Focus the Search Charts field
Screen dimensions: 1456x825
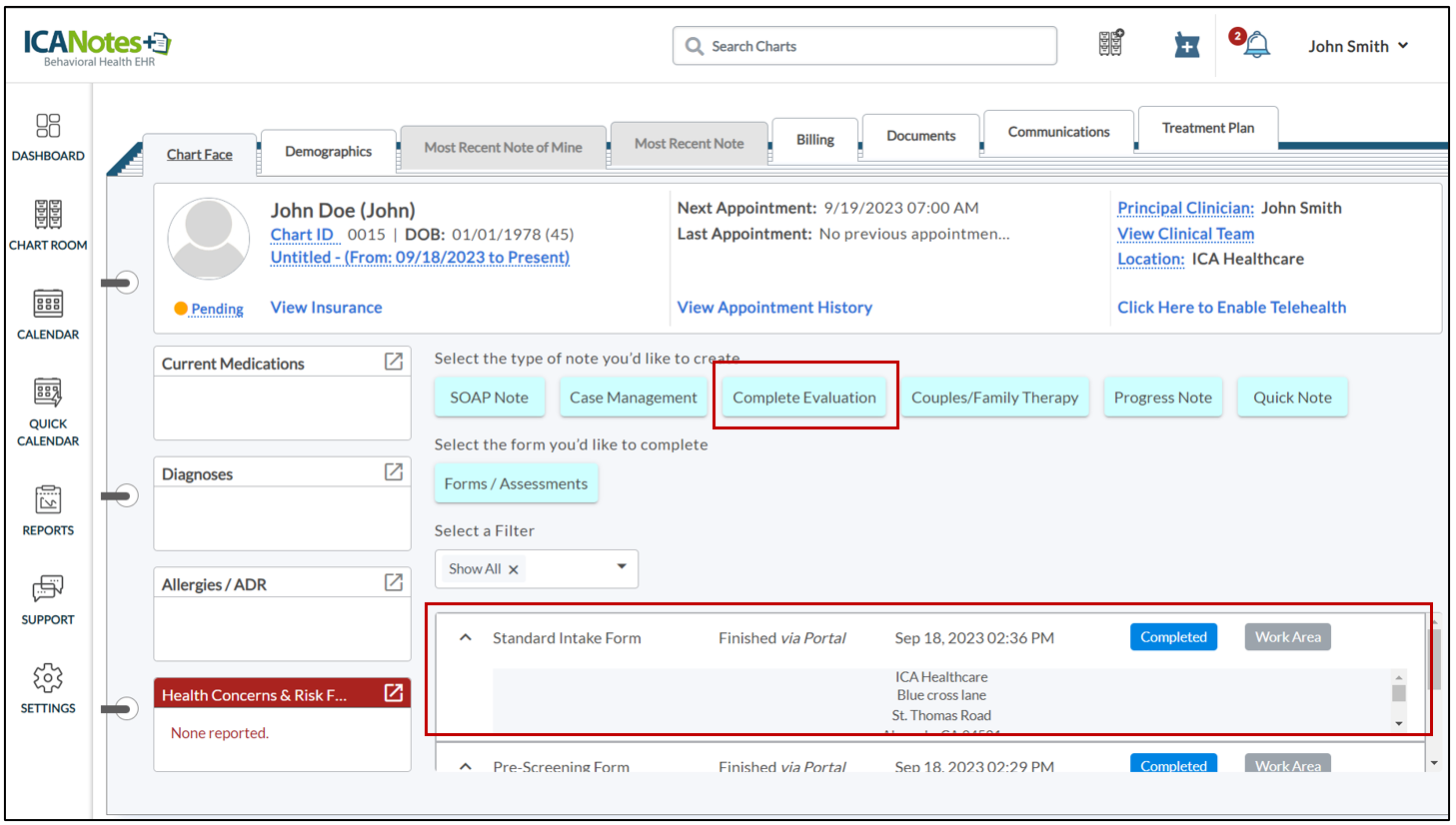864,46
